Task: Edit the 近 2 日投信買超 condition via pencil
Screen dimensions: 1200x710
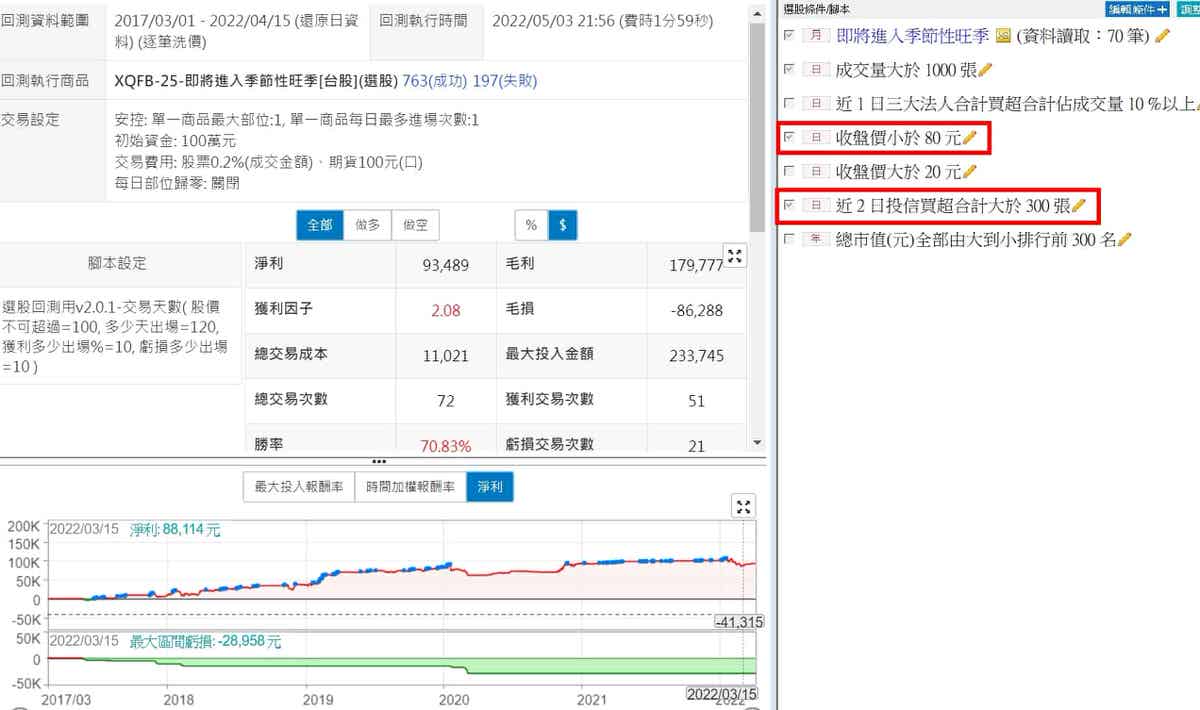Action: [x=1078, y=206]
